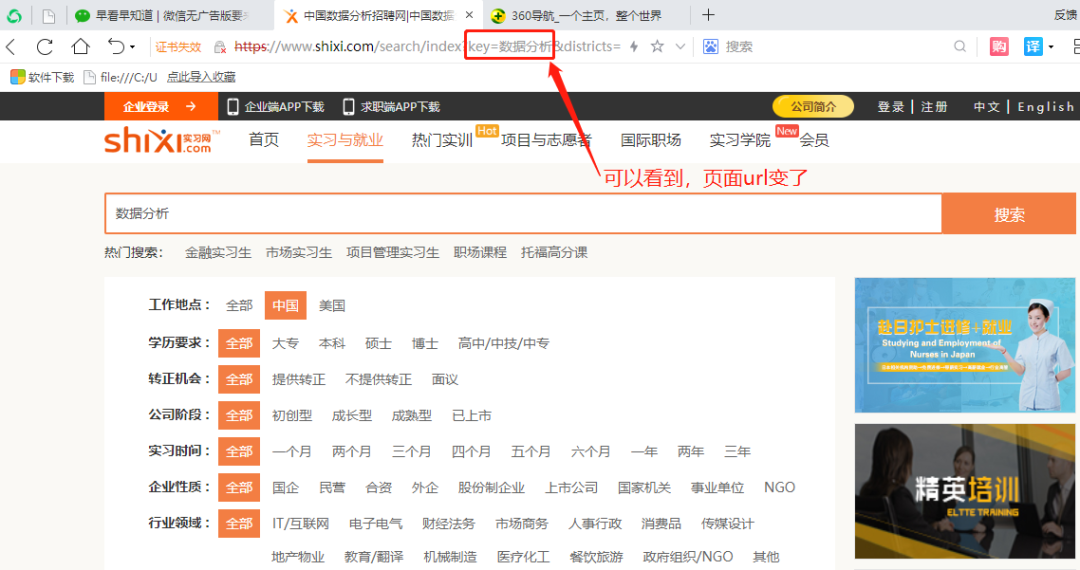Open the 项目与志愿者 nav item
Image resolution: width=1080 pixels, height=570 pixels.
point(546,140)
